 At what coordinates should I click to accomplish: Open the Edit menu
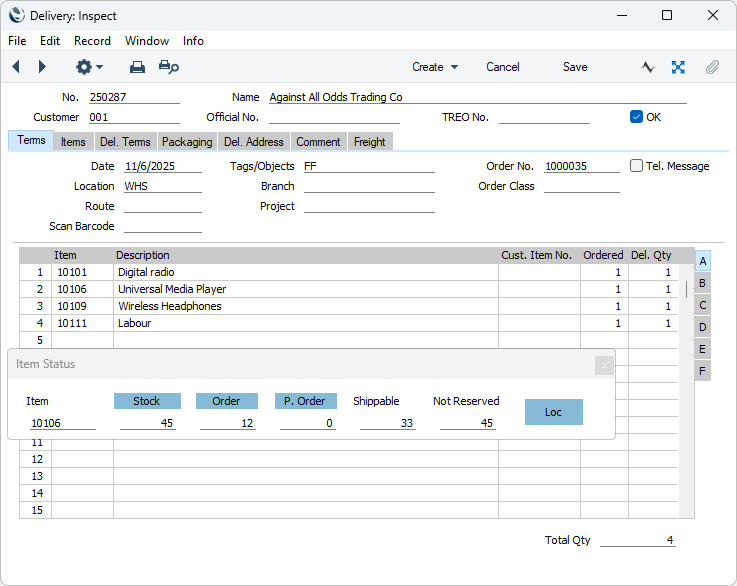point(50,41)
